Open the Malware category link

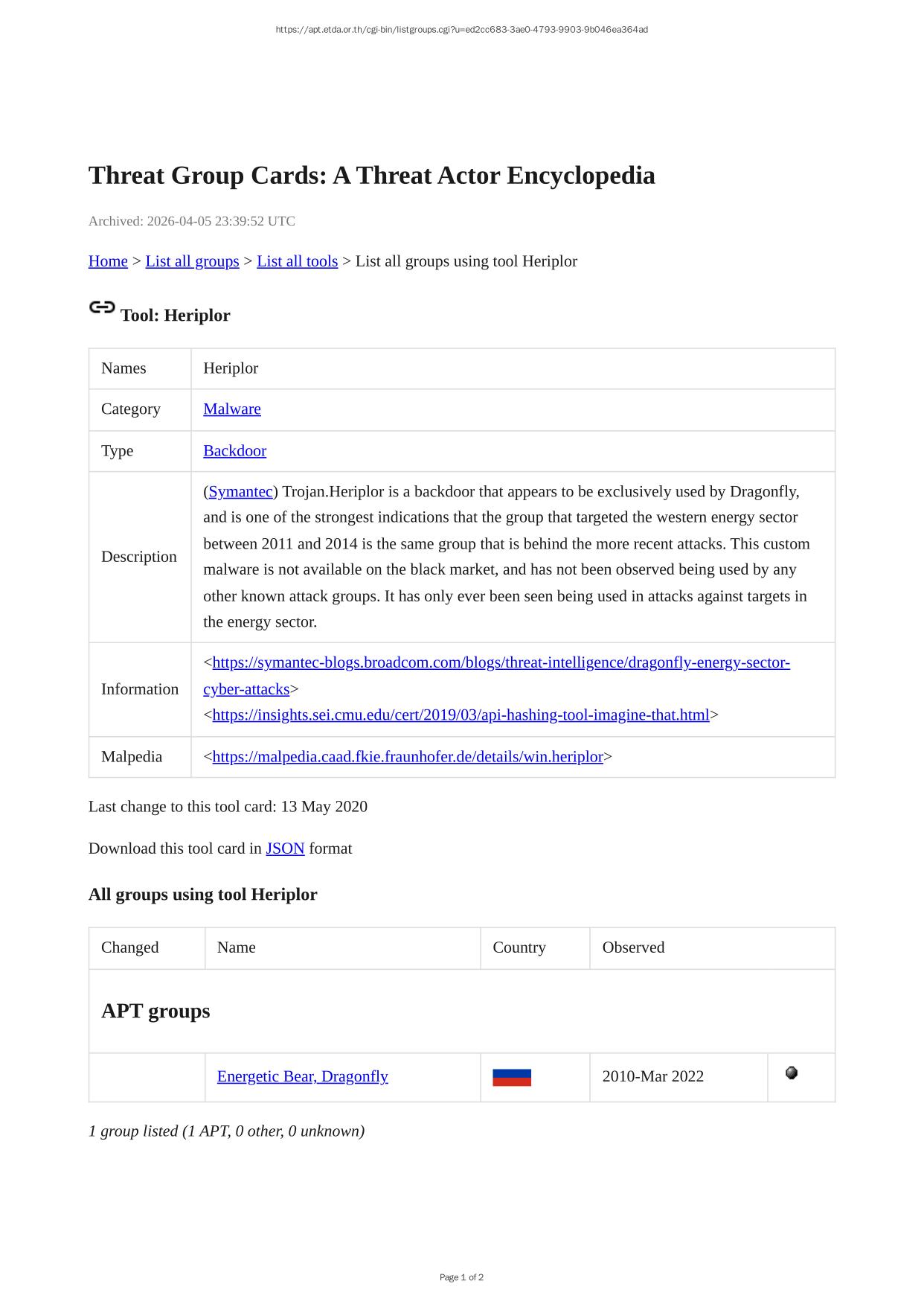[x=232, y=409]
